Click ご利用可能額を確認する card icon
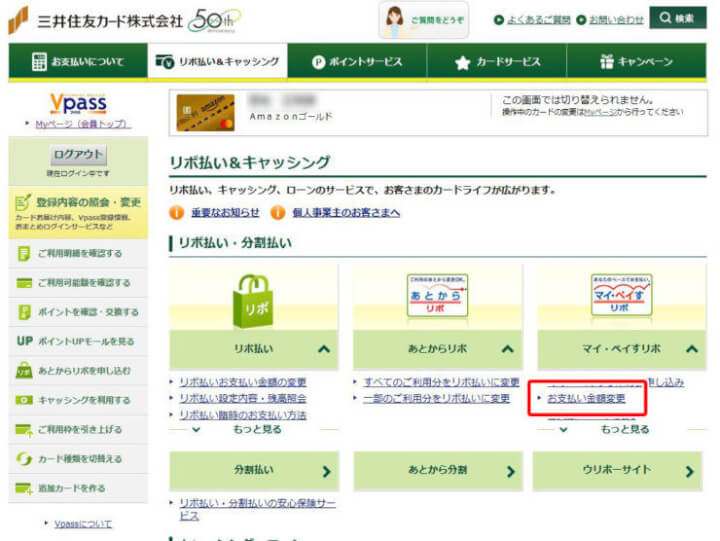Viewport: 720px width, 541px height. tap(24, 283)
